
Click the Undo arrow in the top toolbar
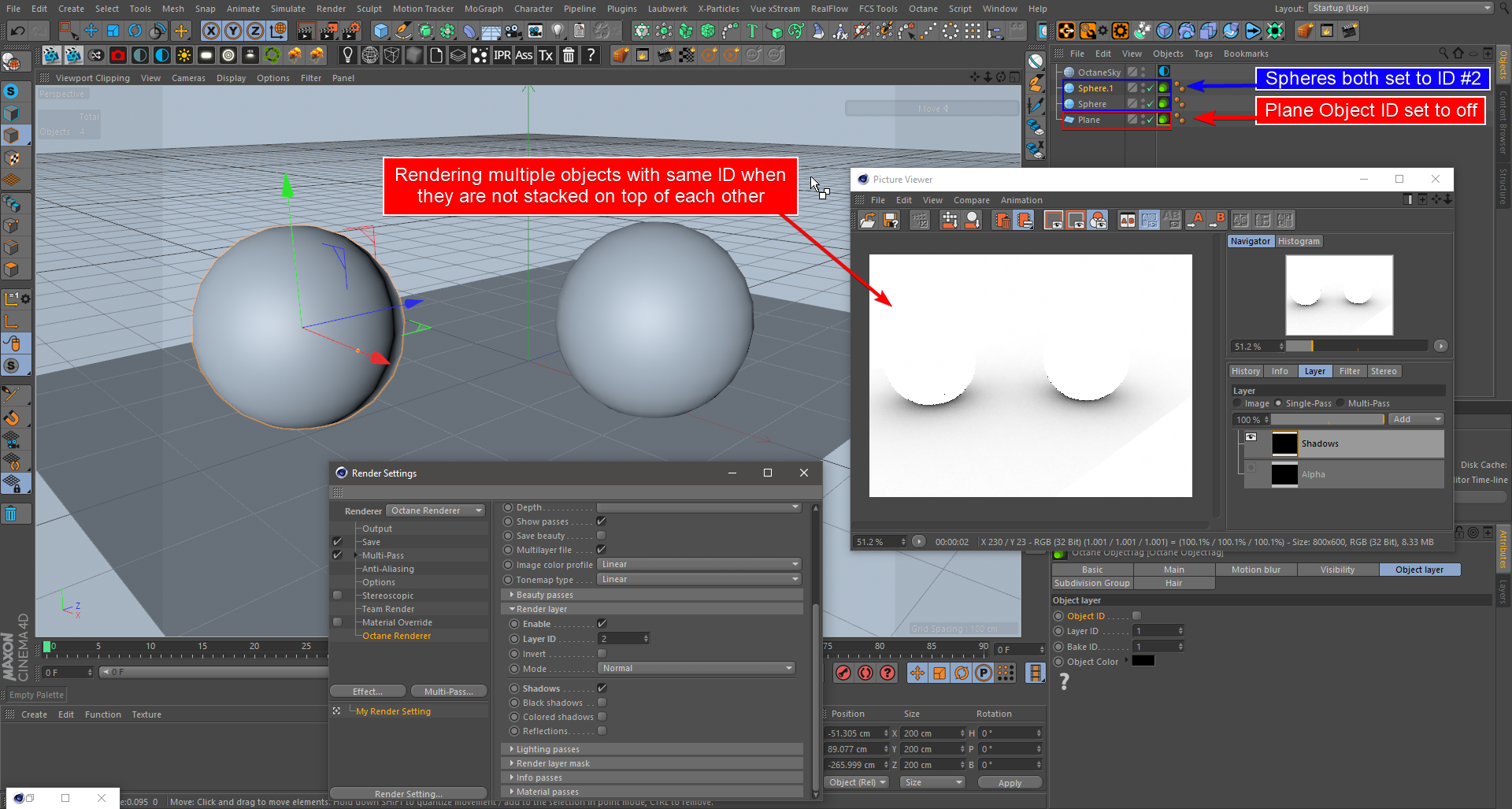click(17, 31)
